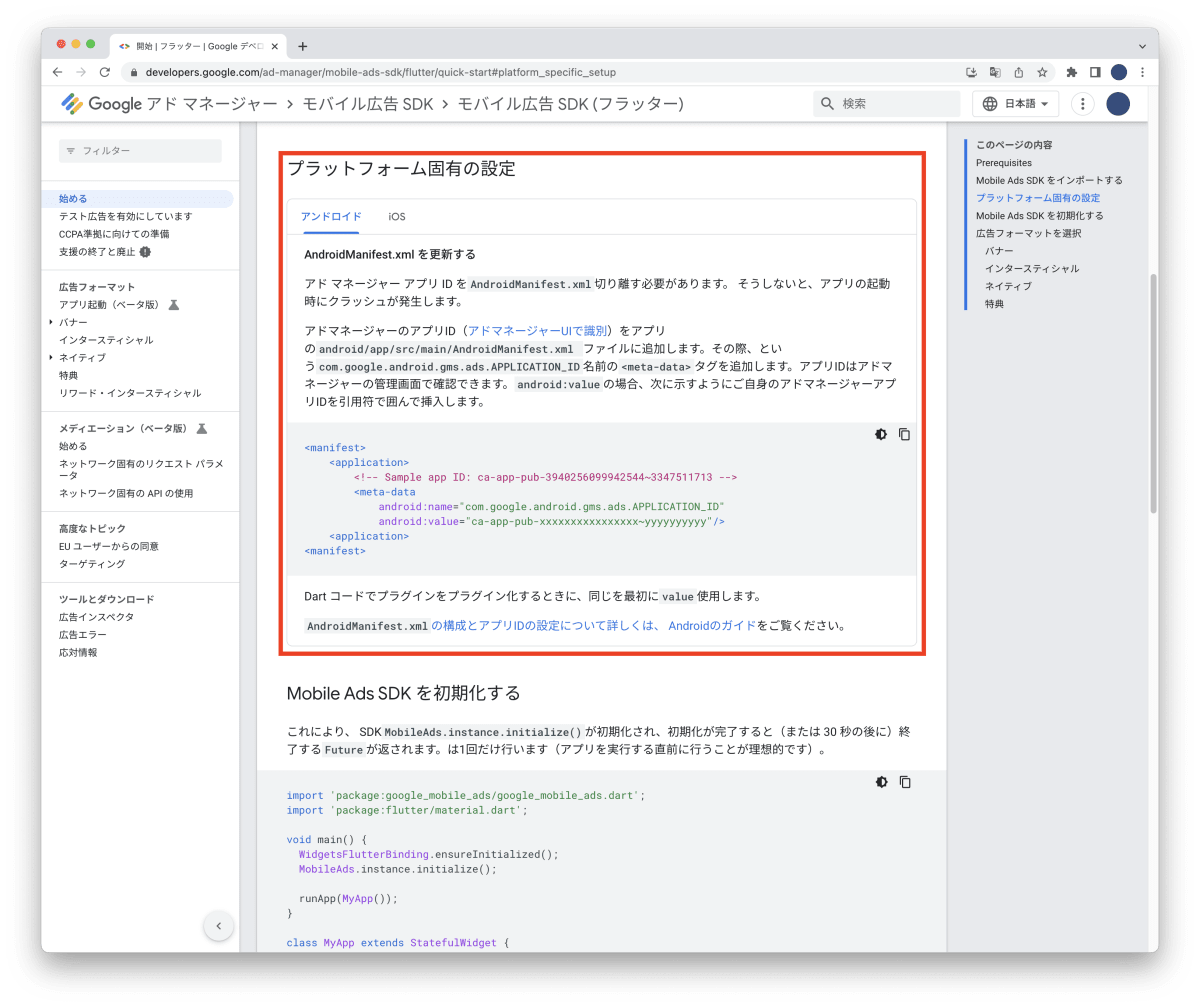Screen dimensions: 1200x1007
Task: Collapse the left navigation panel
Action: point(218,926)
